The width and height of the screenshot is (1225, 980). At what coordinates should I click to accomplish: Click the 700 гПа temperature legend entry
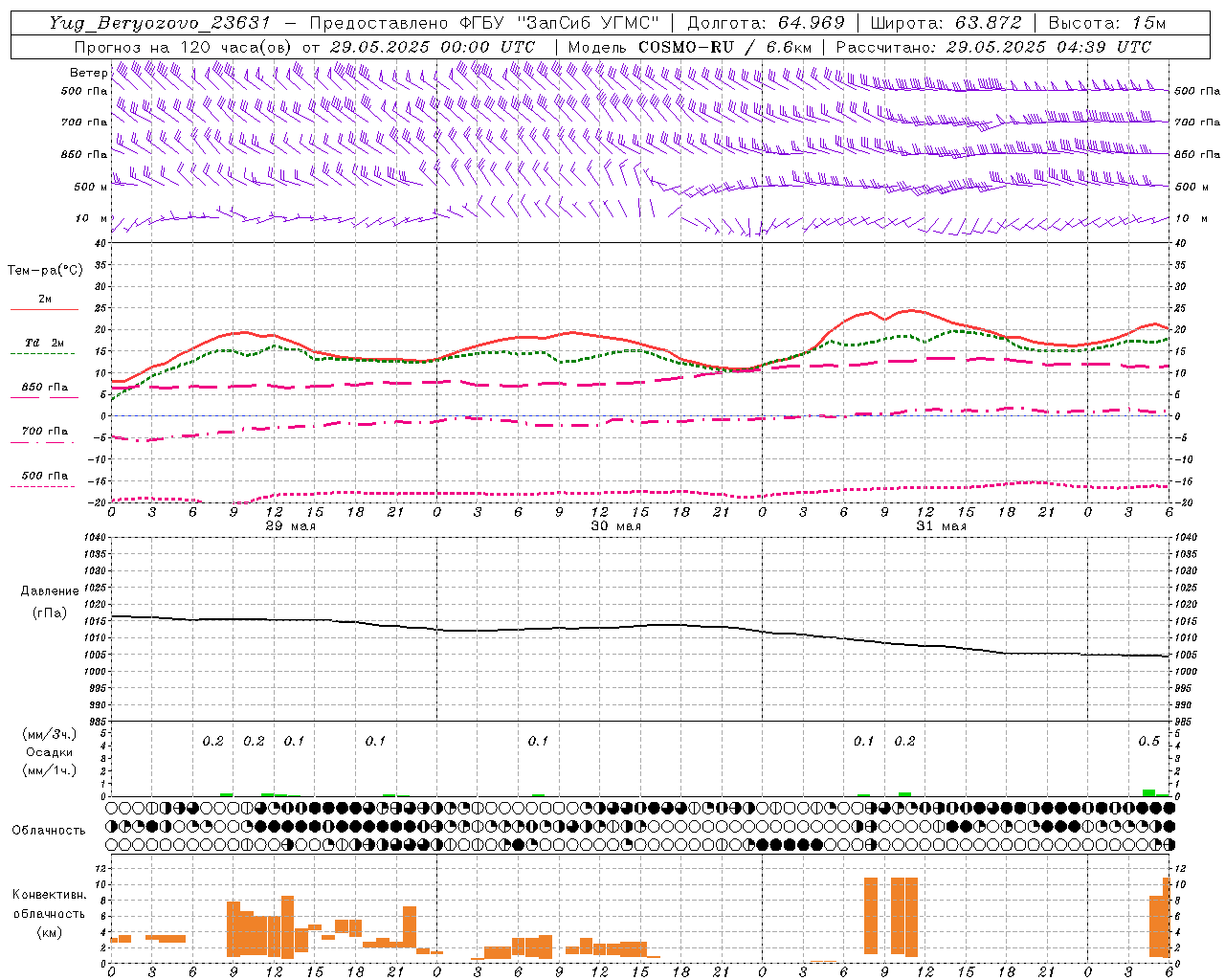45,431
